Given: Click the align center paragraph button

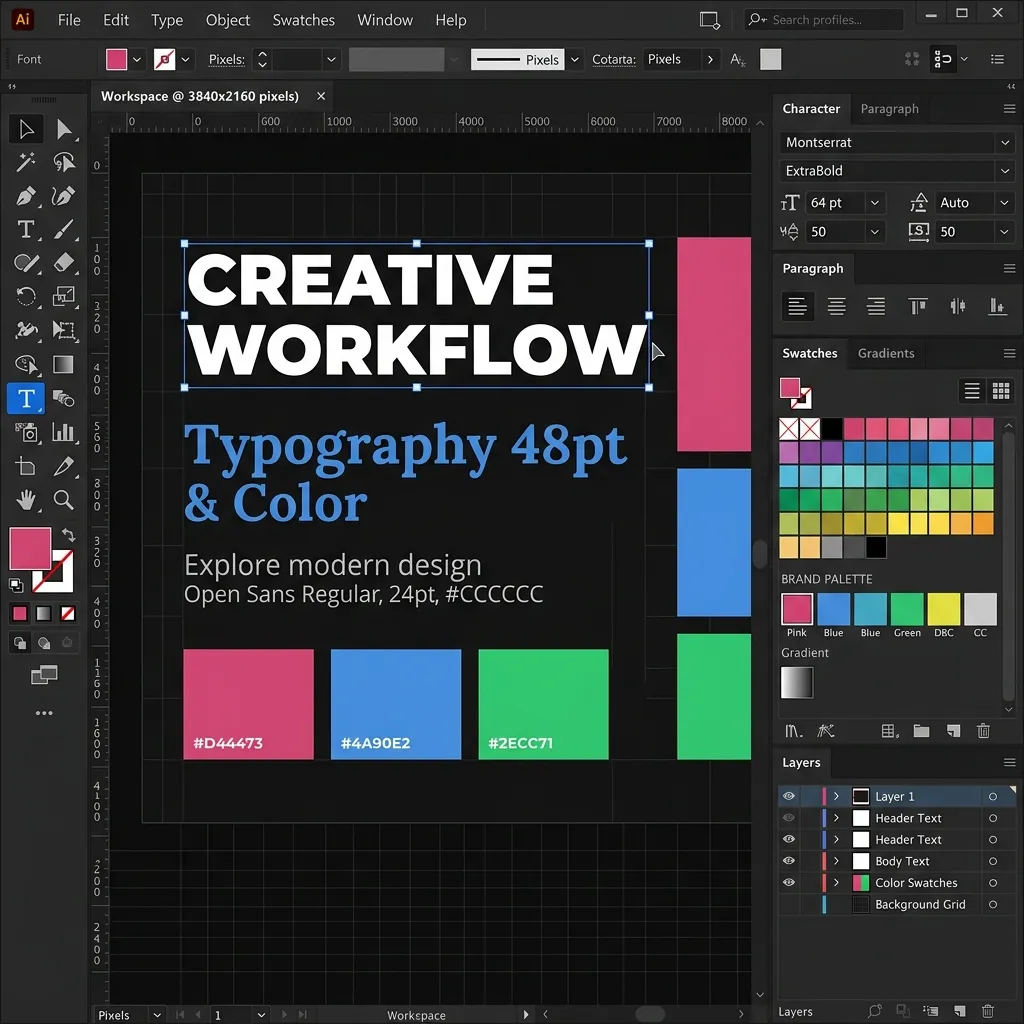Looking at the screenshot, I should [x=837, y=306].
